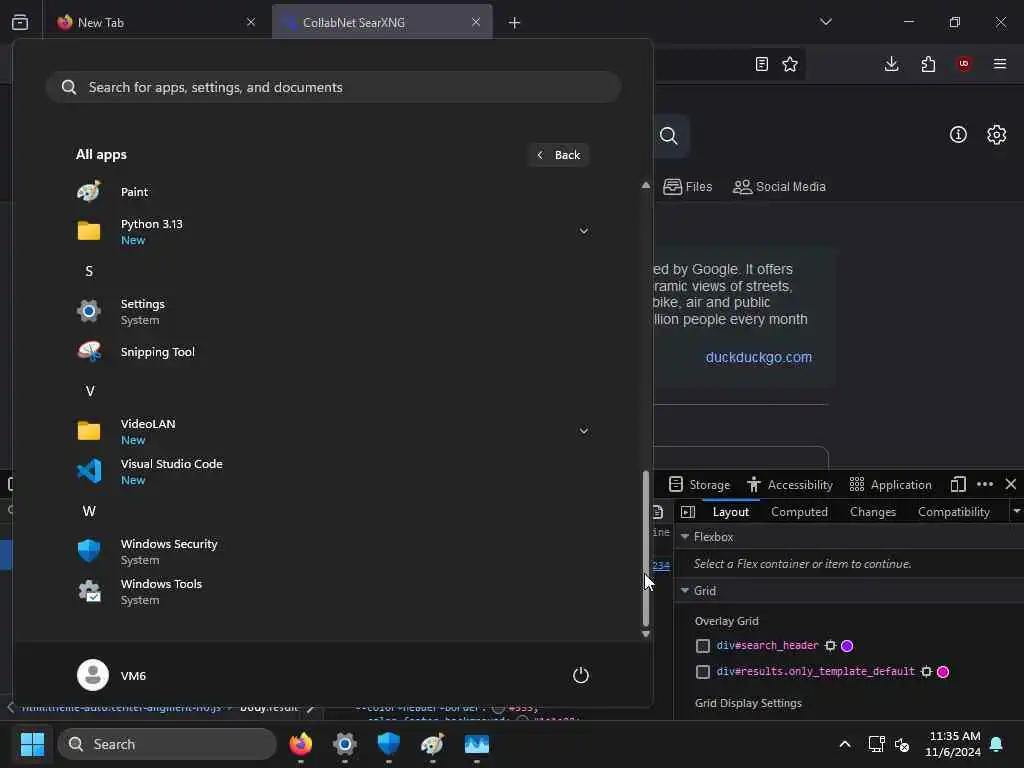Open the more sidebar tabs dropdown arrow
Screen dimensions: 1024x768
(1016, 511)
